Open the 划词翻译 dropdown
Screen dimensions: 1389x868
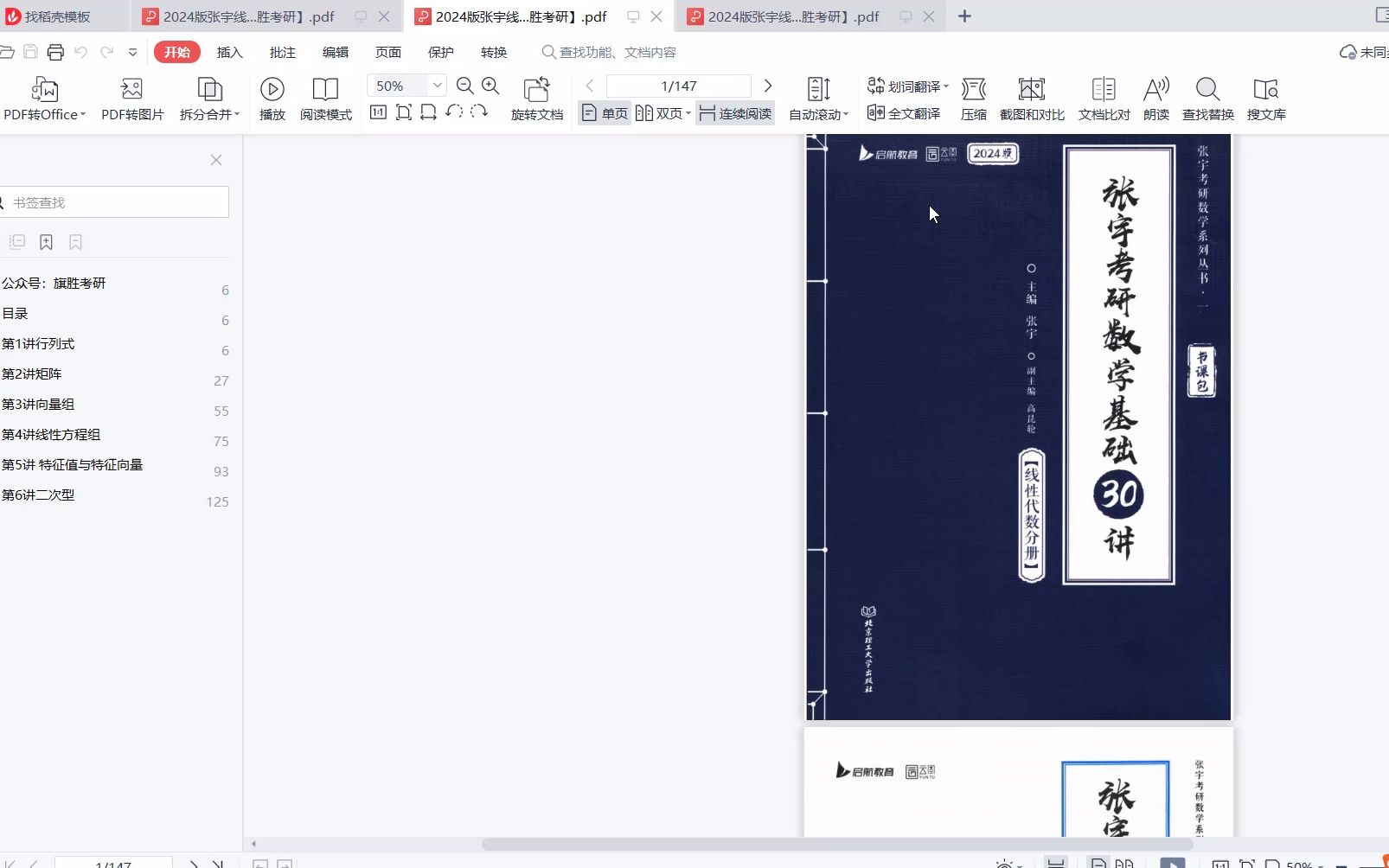pos(908,86)
